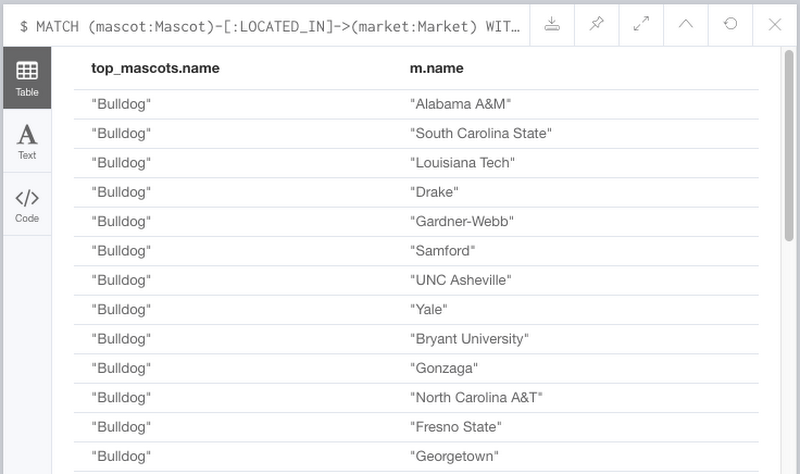Image resolution: width=800 pixels, height=474 pixels.
Task: Click the top_mascots.name column header
Action: coord(155,68)
